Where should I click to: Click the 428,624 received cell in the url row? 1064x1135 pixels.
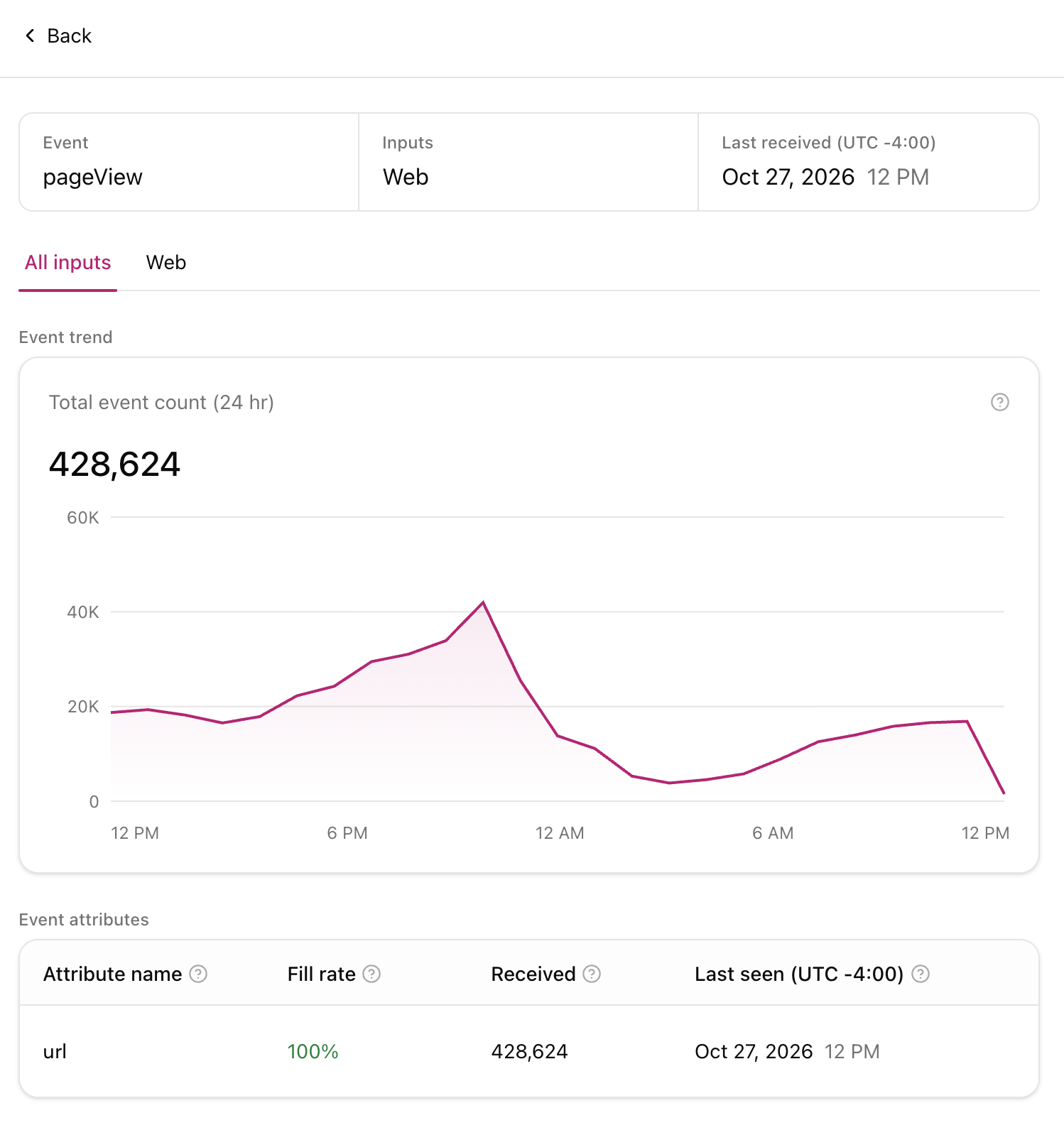[529, 1052]
